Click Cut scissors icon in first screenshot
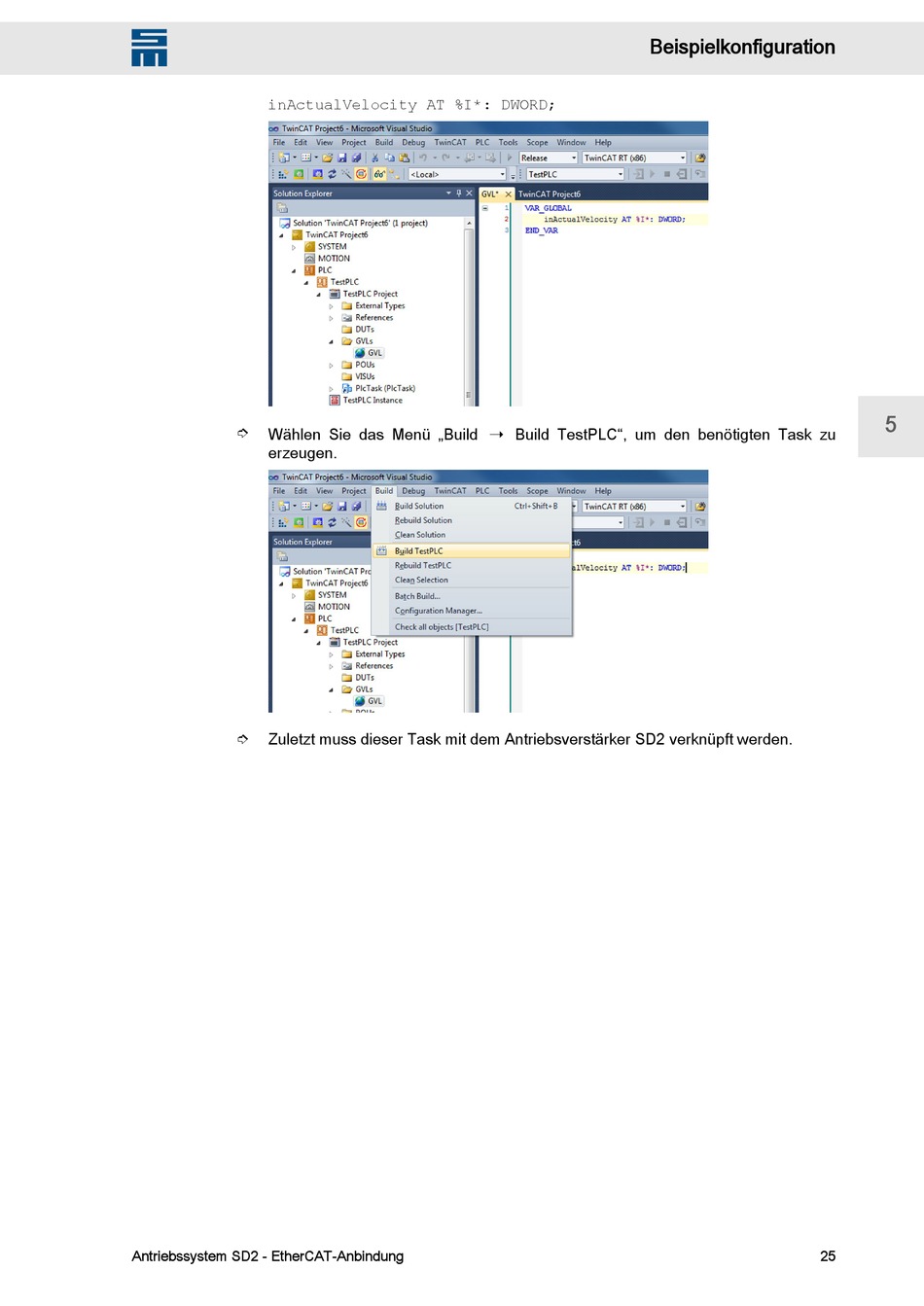 (x=375, y=158)
